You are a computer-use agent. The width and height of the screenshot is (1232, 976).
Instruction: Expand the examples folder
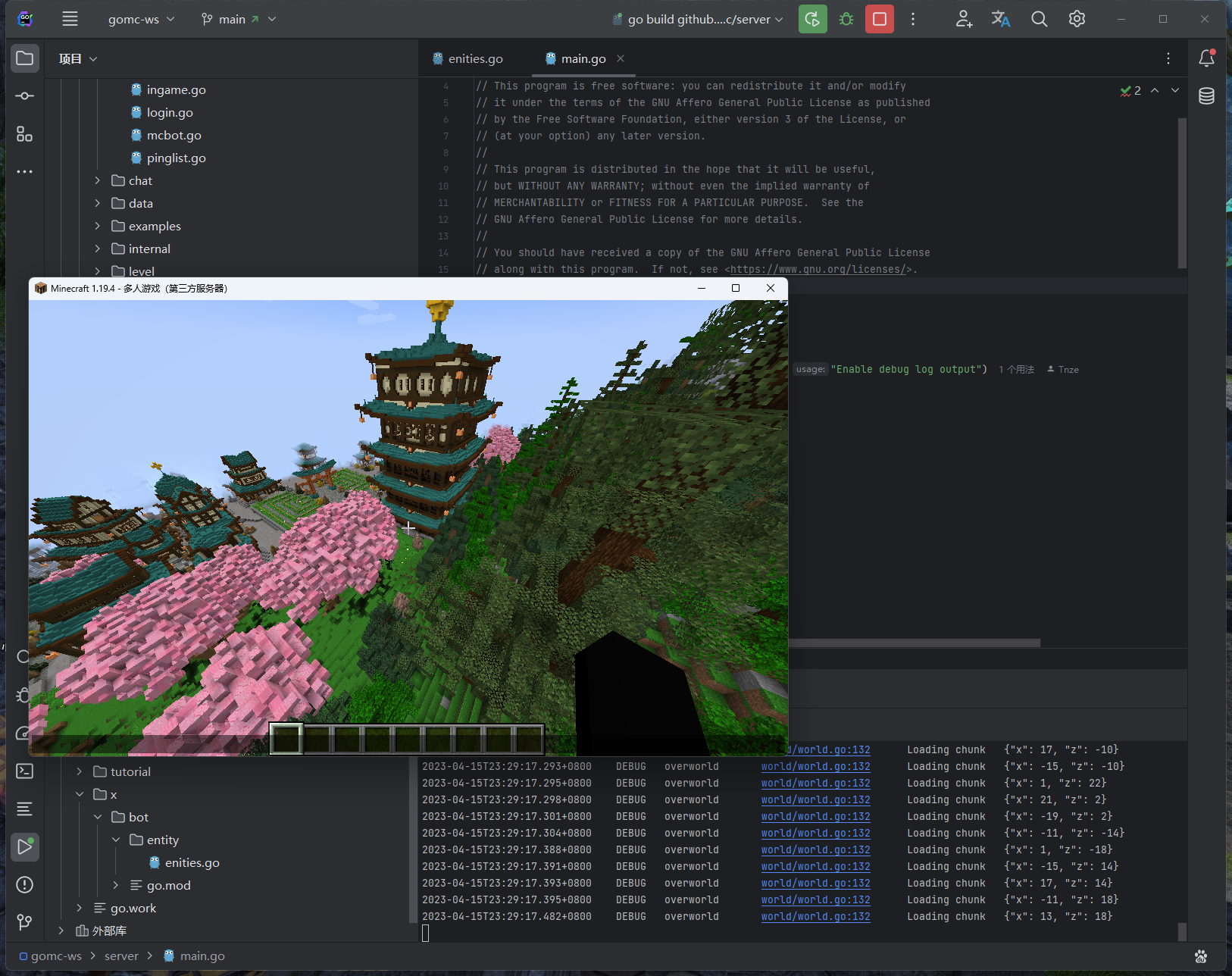click(97, 226)
